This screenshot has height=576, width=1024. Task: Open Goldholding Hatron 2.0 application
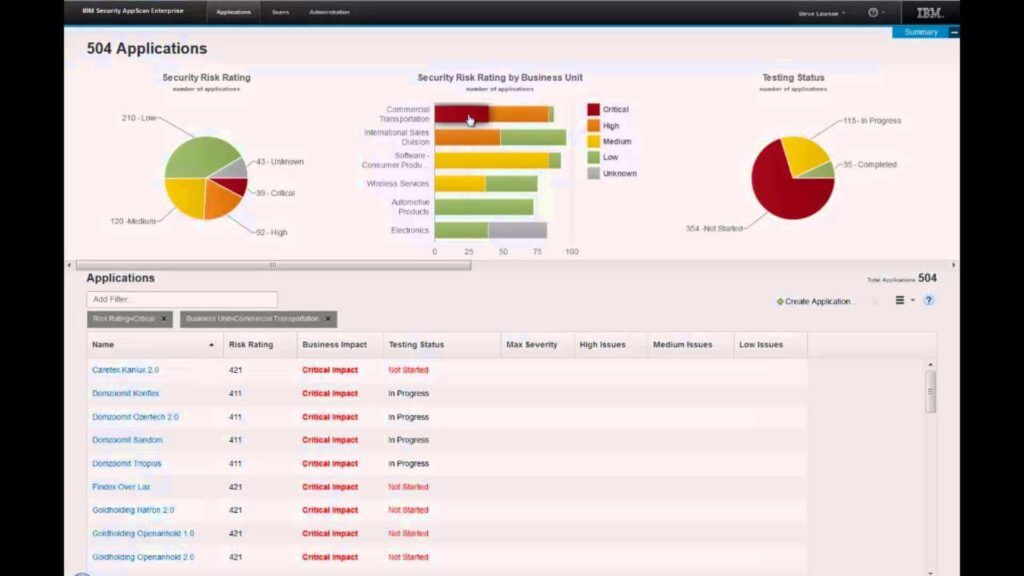pos(133,510)
